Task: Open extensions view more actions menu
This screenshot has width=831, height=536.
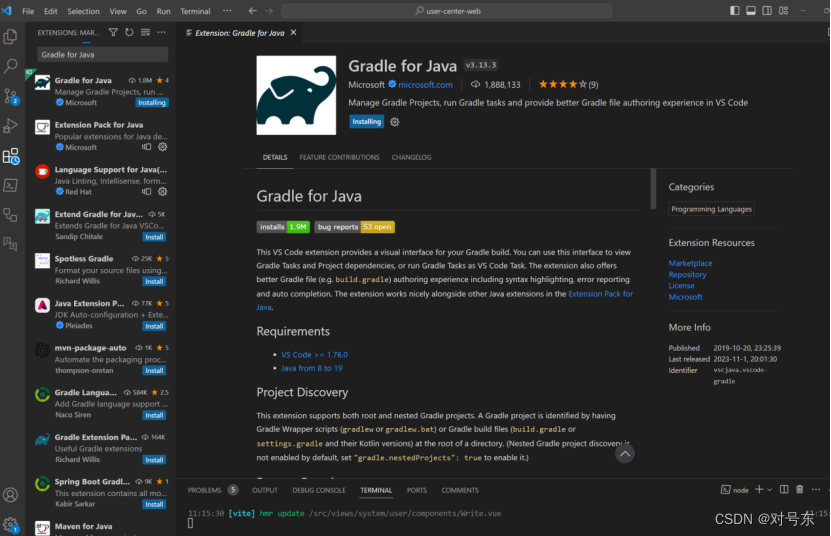Action: coord(161,32)
